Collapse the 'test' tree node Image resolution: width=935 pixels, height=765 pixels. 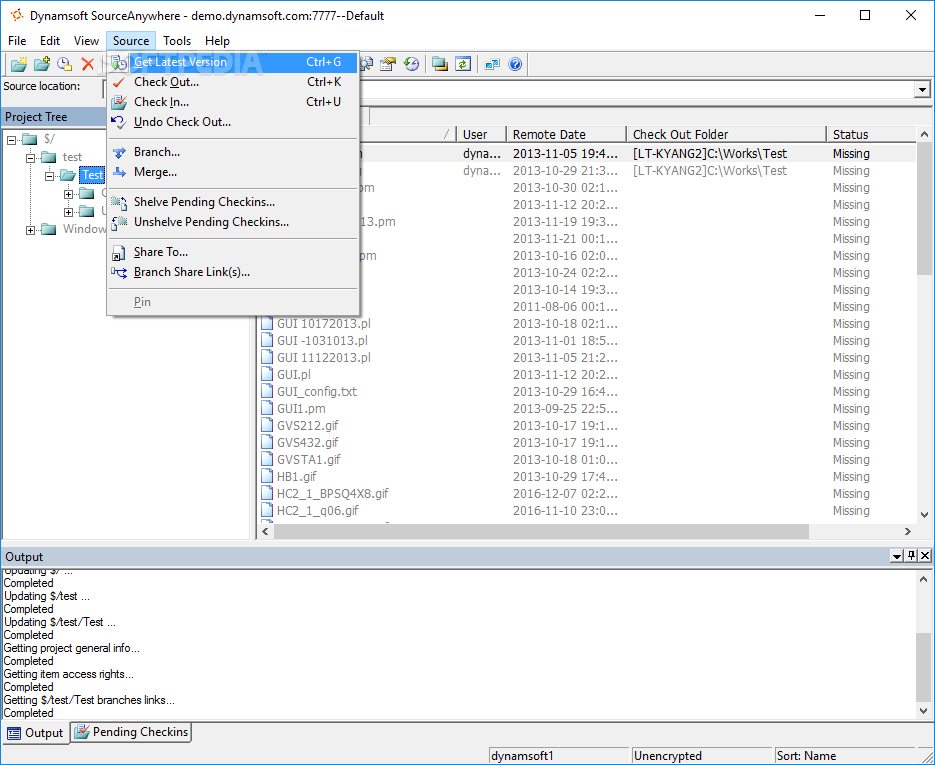point(30,158)
